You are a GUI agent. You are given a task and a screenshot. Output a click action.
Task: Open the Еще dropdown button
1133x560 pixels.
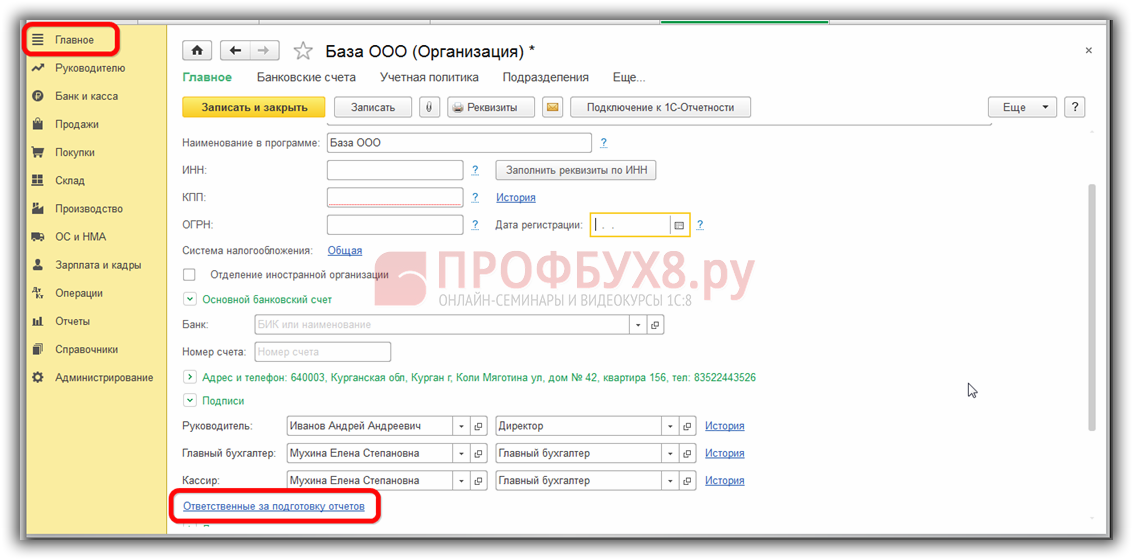(1022, 107)
